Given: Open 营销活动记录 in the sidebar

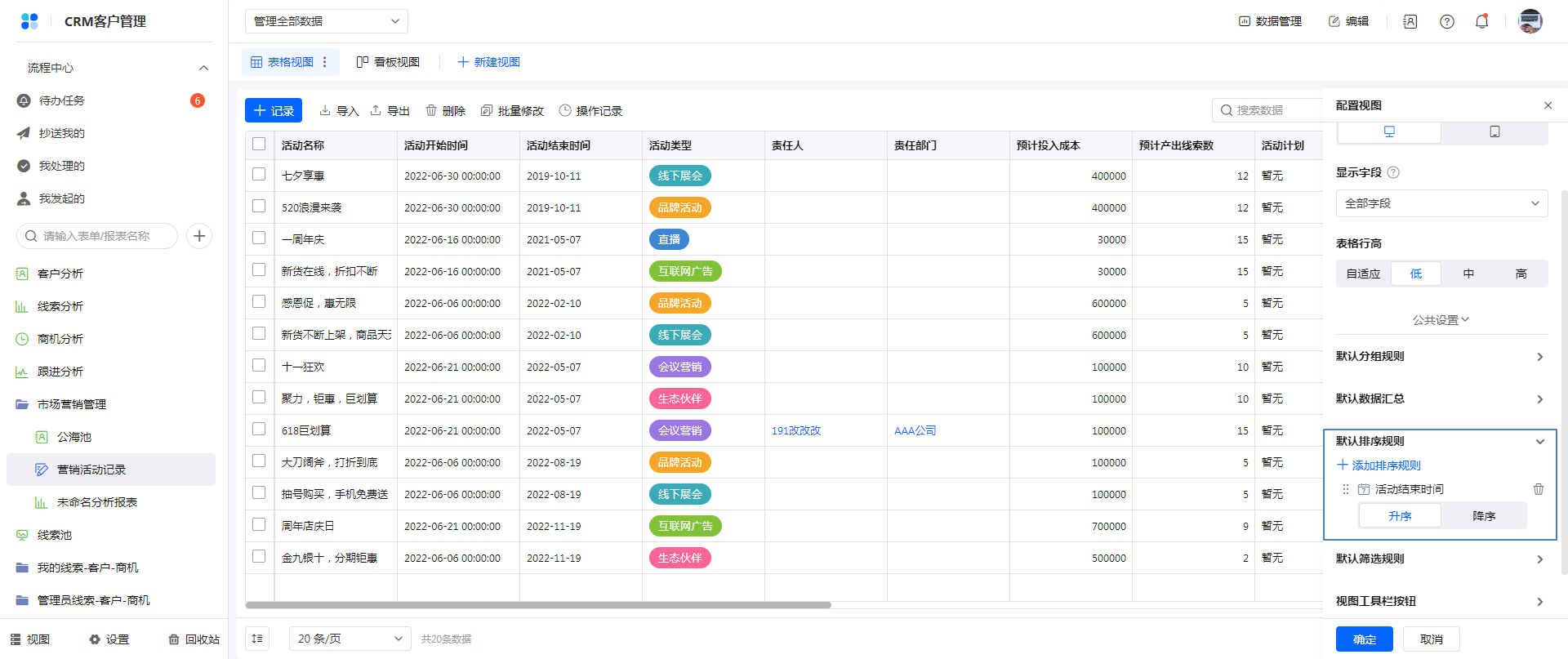Looking at the screenshot, I should [x=91, y=470].
